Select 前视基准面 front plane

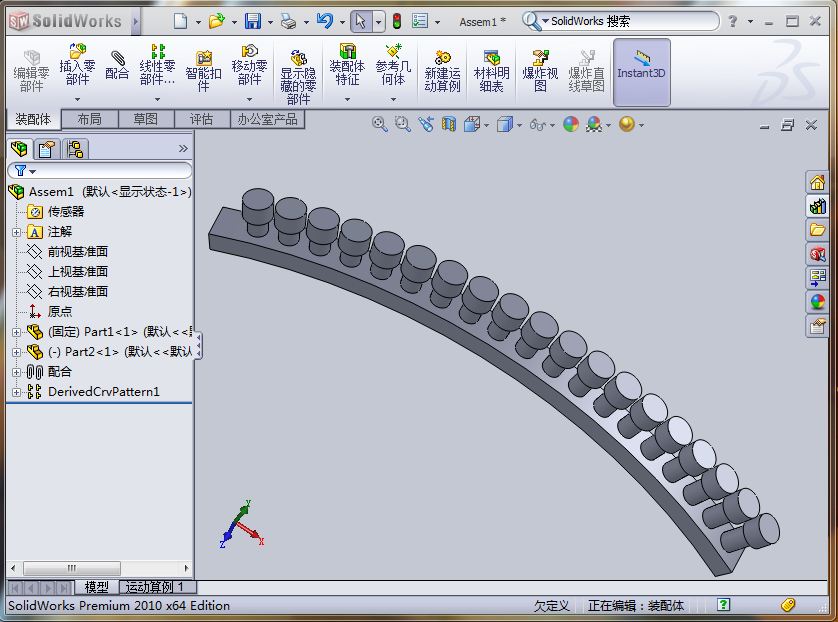[x=78, y=252]
